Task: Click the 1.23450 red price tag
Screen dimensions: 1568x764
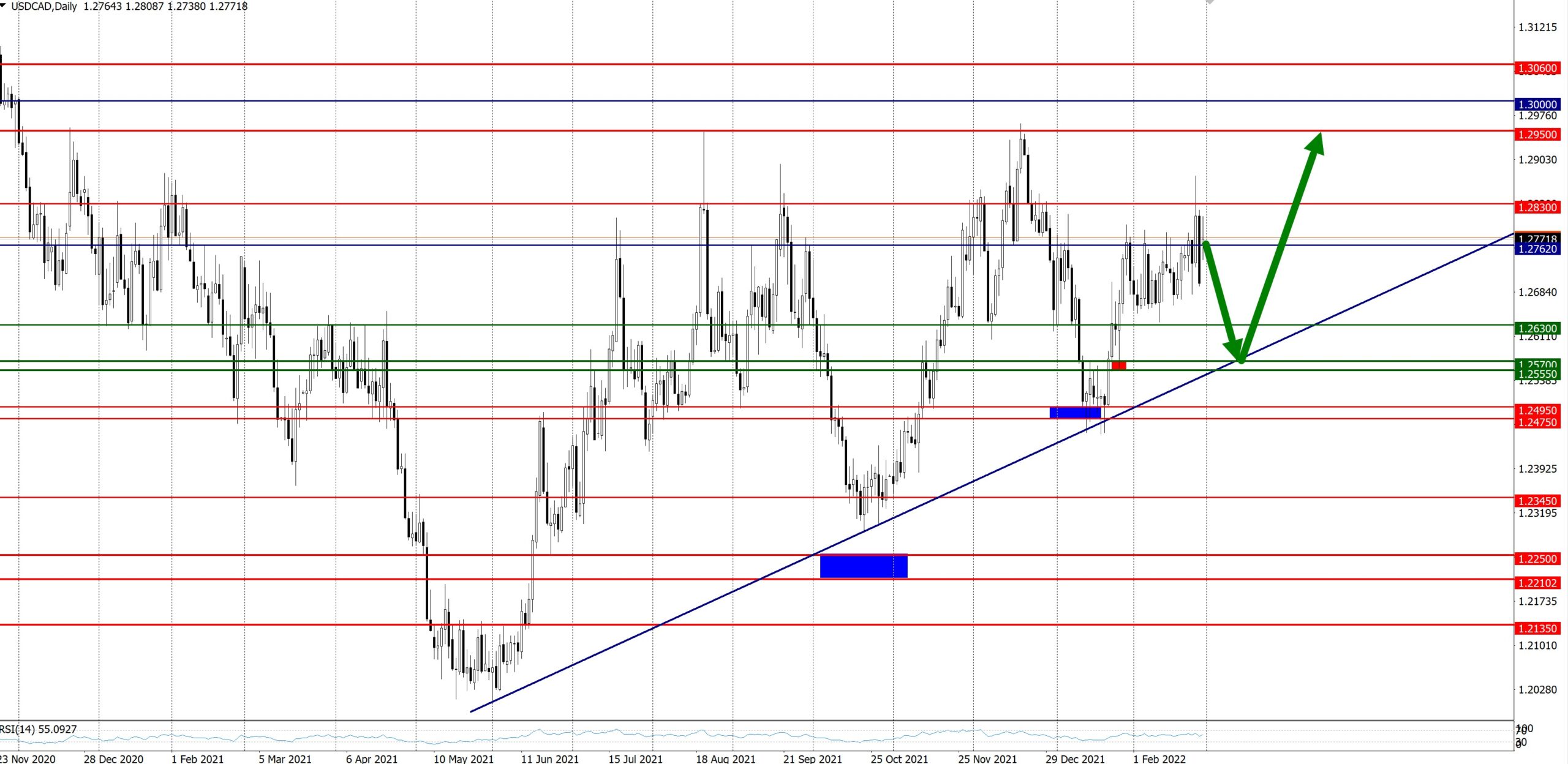Action: (1537, 501)
